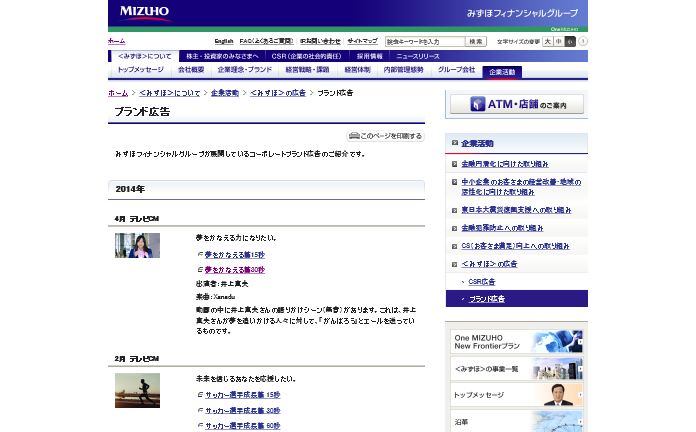
Task: Open the IRお問い合わせ link
Action: (320, 41)
